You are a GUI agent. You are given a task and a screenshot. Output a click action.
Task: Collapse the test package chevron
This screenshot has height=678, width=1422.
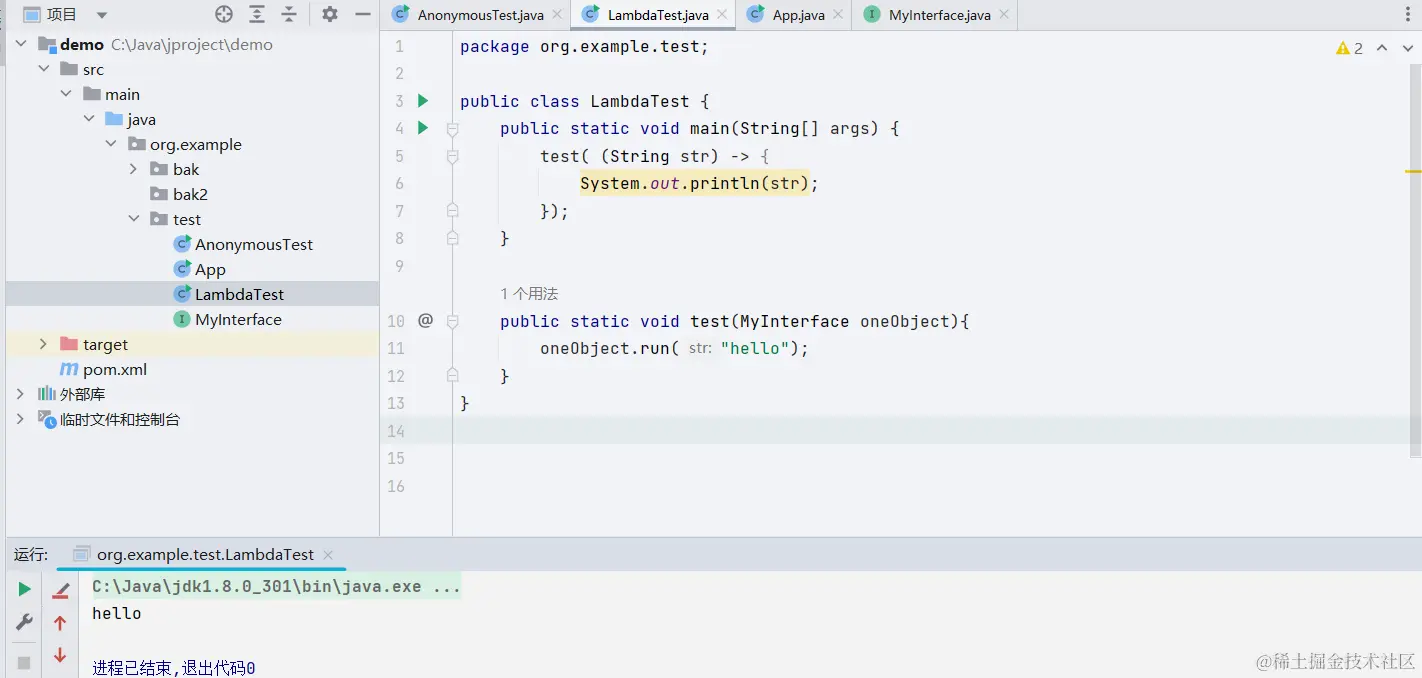tap(133, 219)
